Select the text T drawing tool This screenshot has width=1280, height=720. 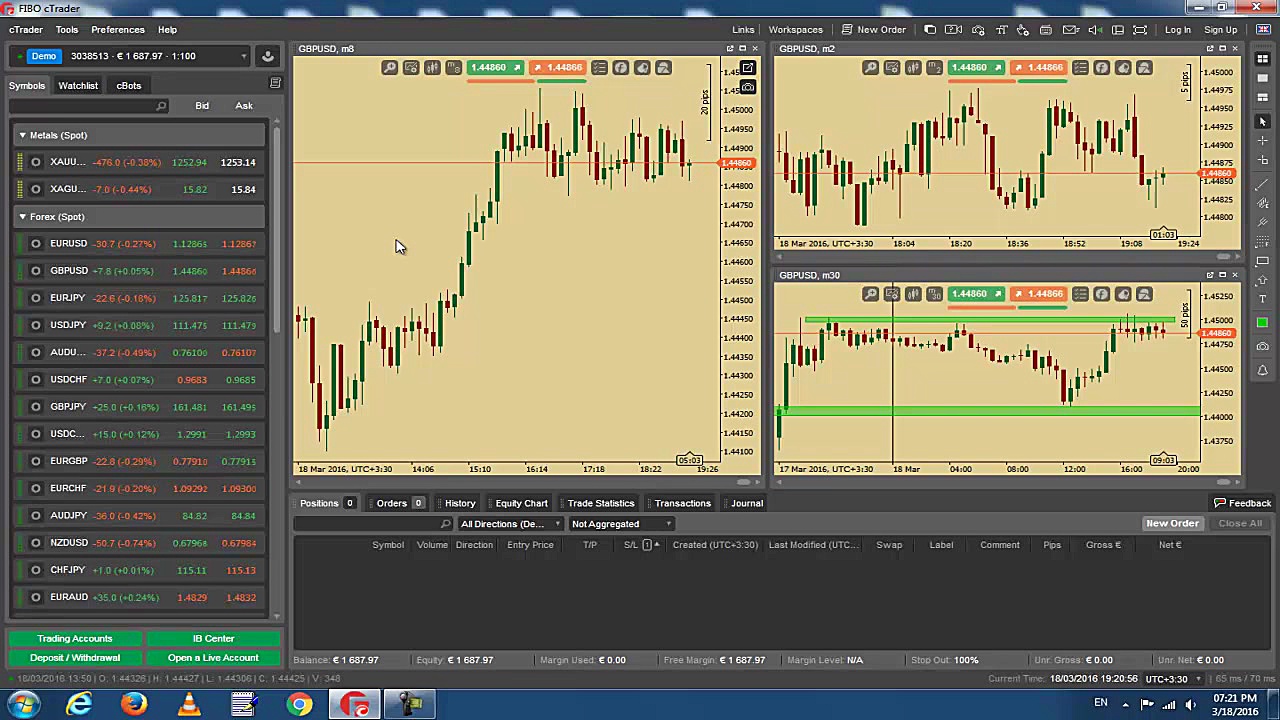[x=1262, y=299]
